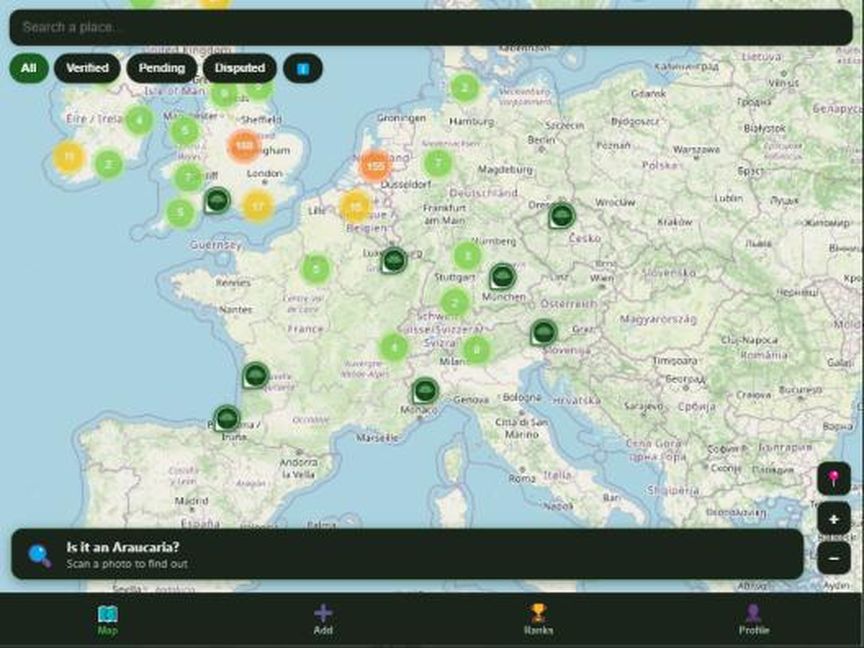The height and width of the screenshot is (648, 864).
Task: Open the green cluster on Ireland's east coast
Action: tap(139, 120)
